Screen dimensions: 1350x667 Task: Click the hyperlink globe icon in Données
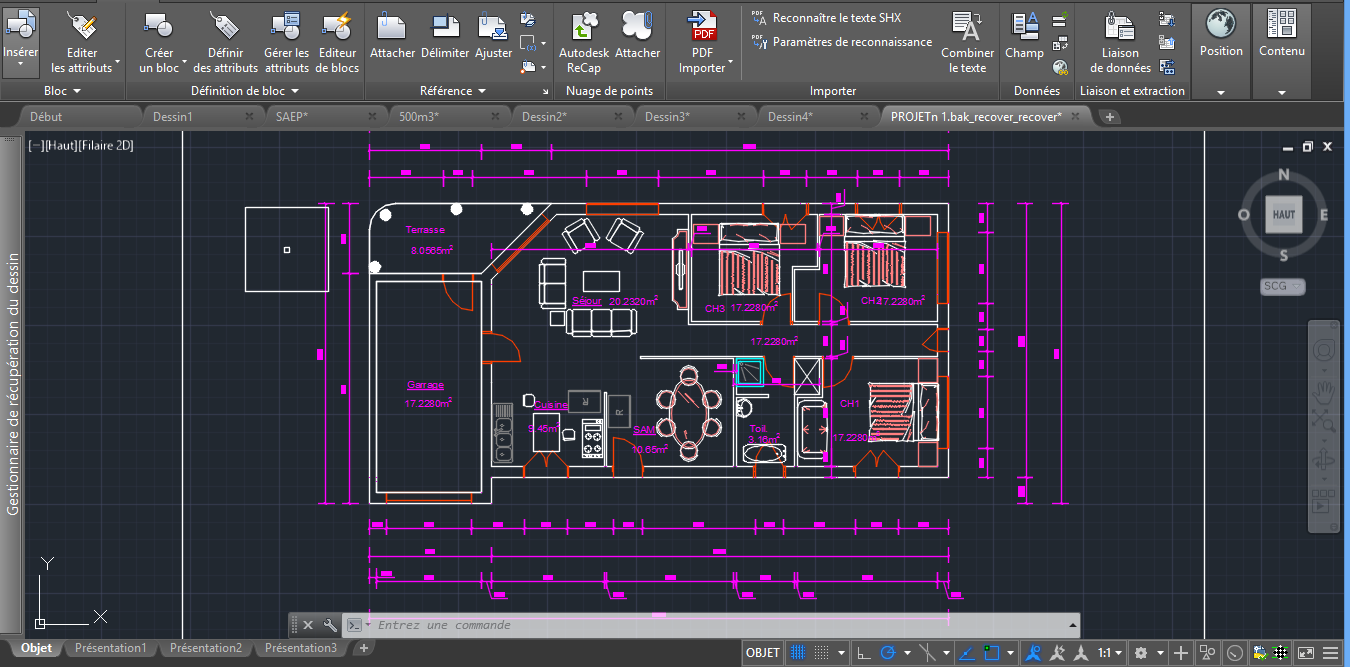1061,67
